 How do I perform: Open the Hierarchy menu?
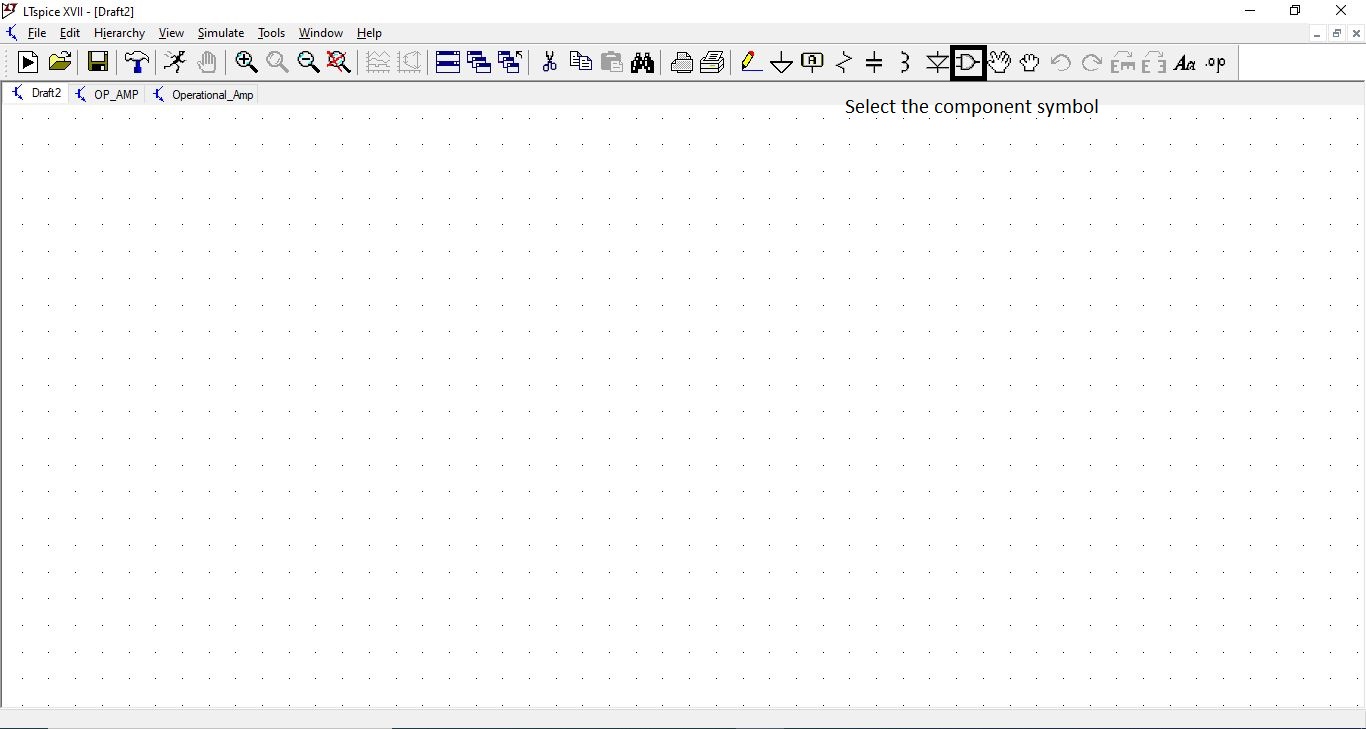click(119, 33)
